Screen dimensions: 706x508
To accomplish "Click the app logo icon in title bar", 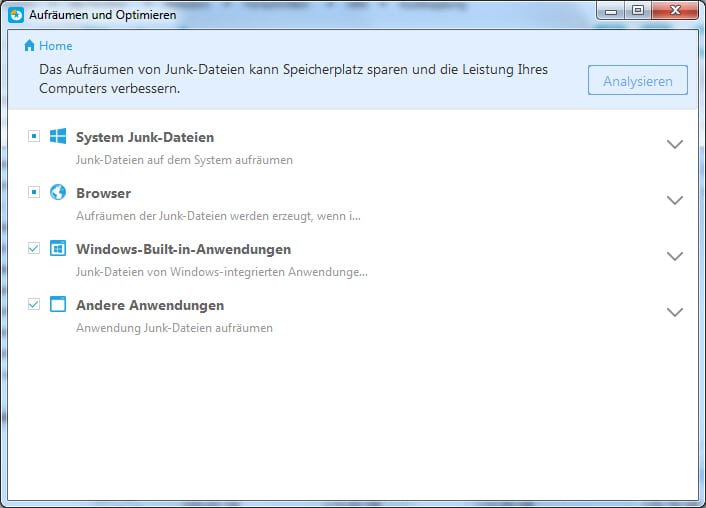I will click(x=16, y=15).
